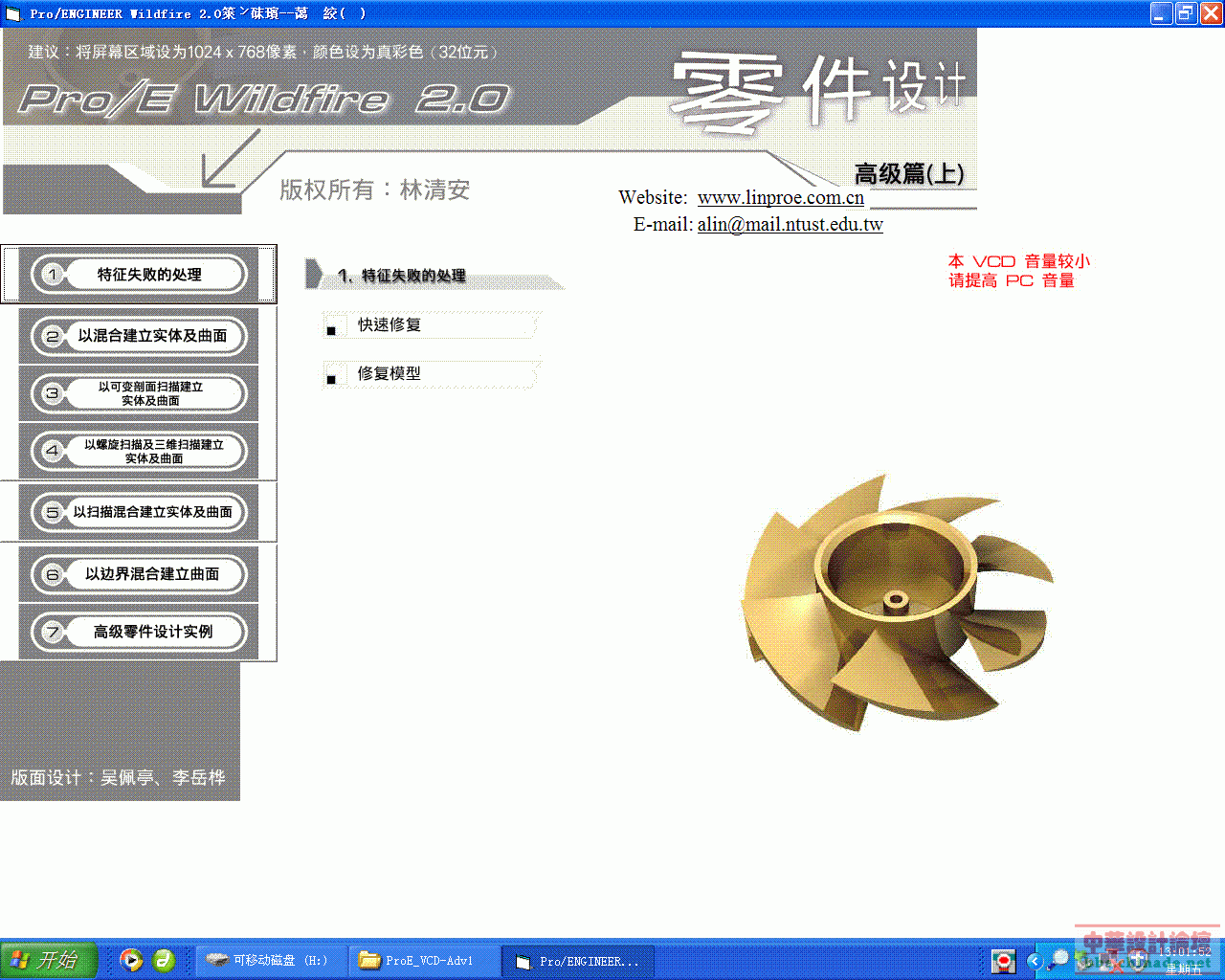This screenshot has height=980, width=1225.
Task: Click the black bullet beside 快速修复
Action: point(331,331)
